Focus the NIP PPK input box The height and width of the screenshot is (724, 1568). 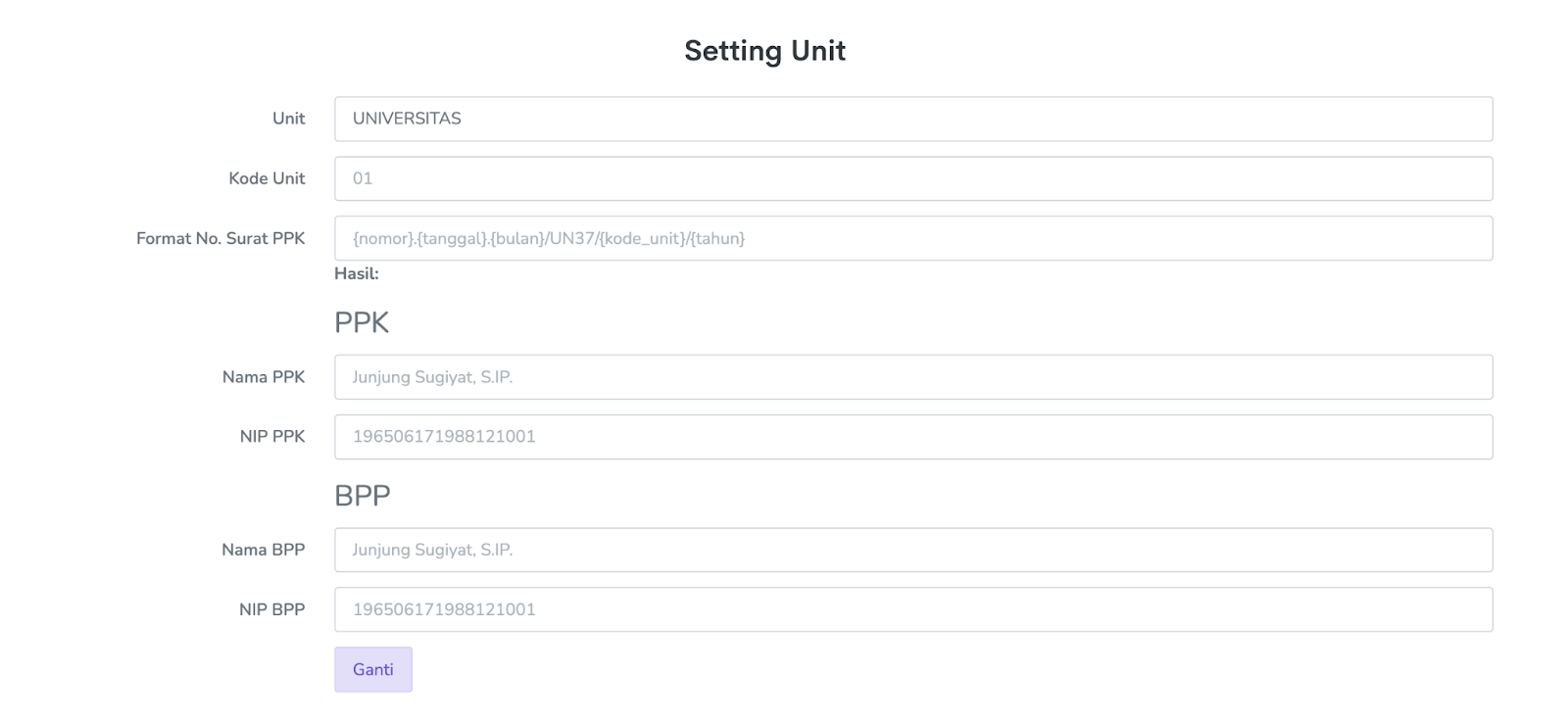click(x=912, y=437)
